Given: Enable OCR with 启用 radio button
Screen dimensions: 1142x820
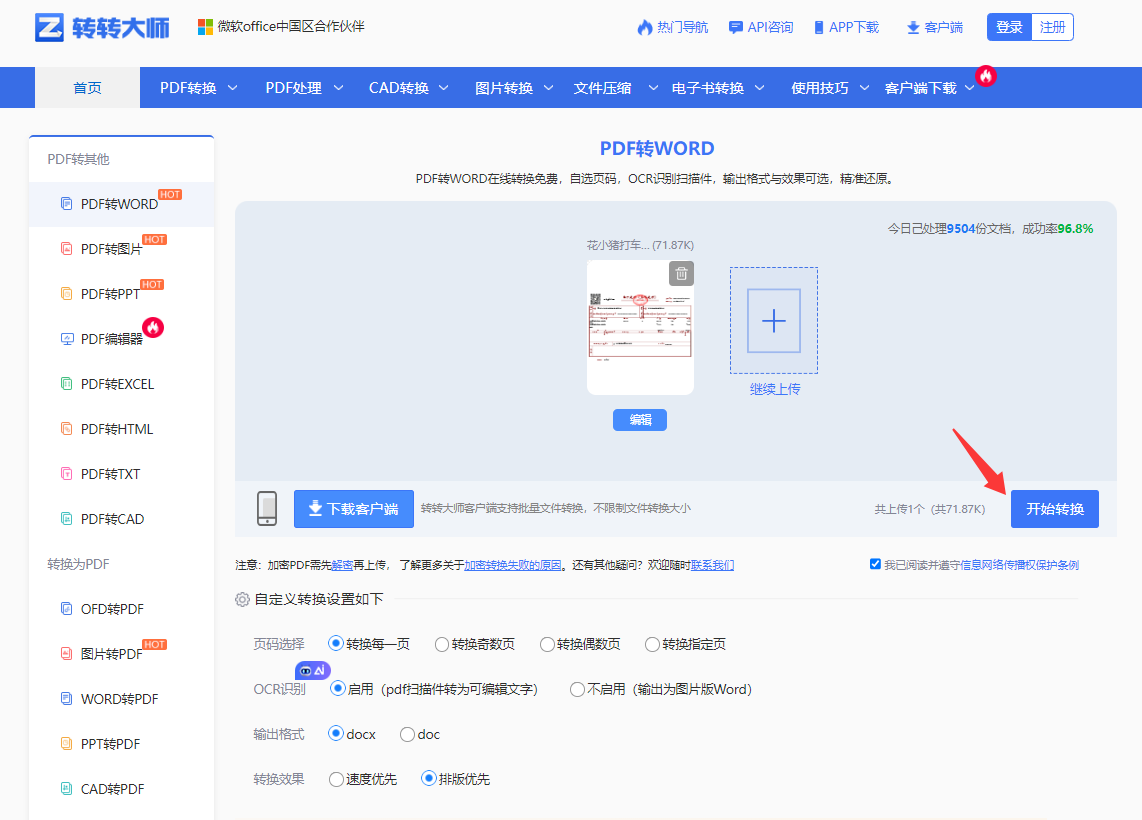Looking at the screenshot, I should pyautogui.click(x=337, y=689).
